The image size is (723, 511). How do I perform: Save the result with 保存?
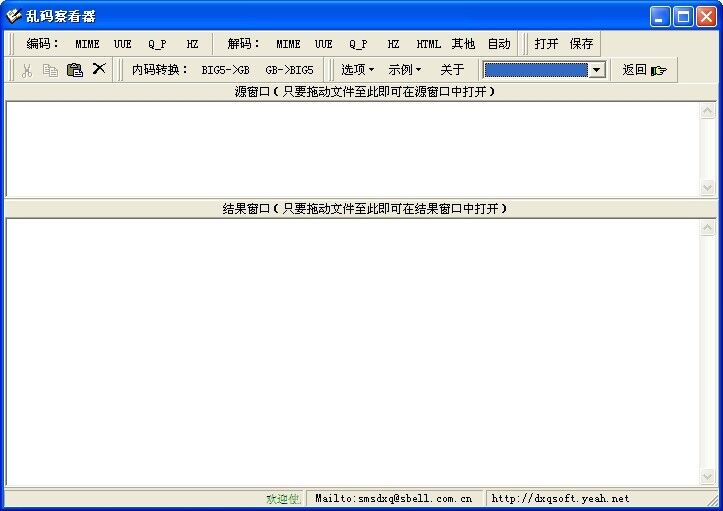(x=581, y=44)
